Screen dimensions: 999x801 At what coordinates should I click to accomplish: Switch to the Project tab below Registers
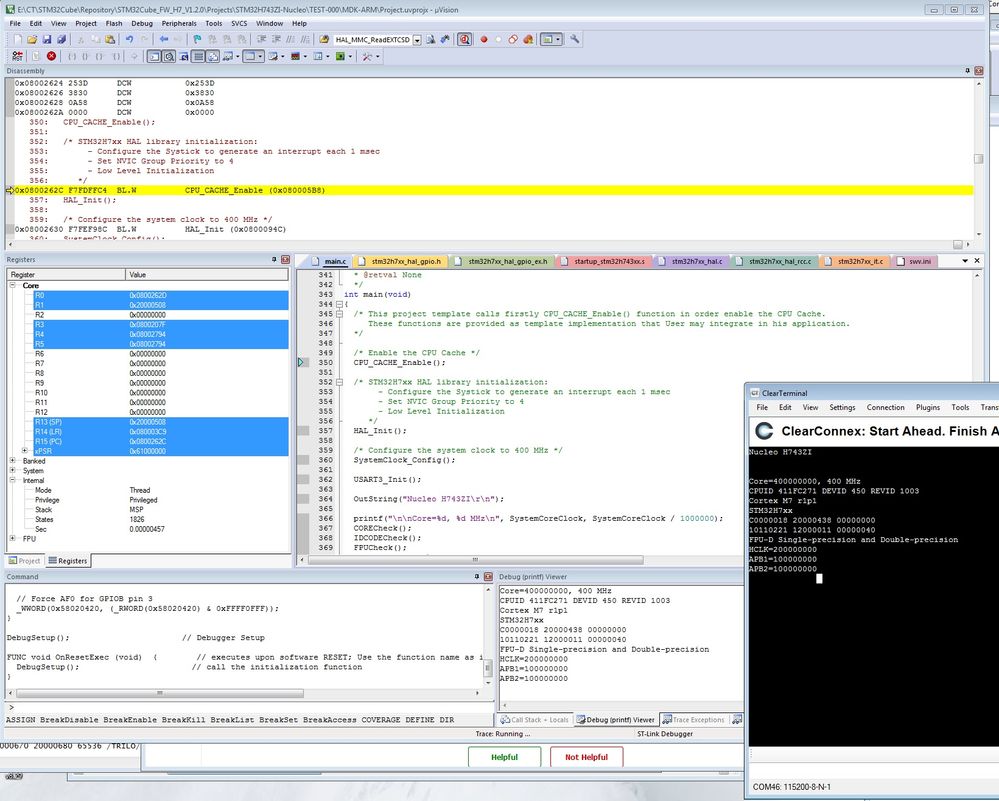coord(24,561)
